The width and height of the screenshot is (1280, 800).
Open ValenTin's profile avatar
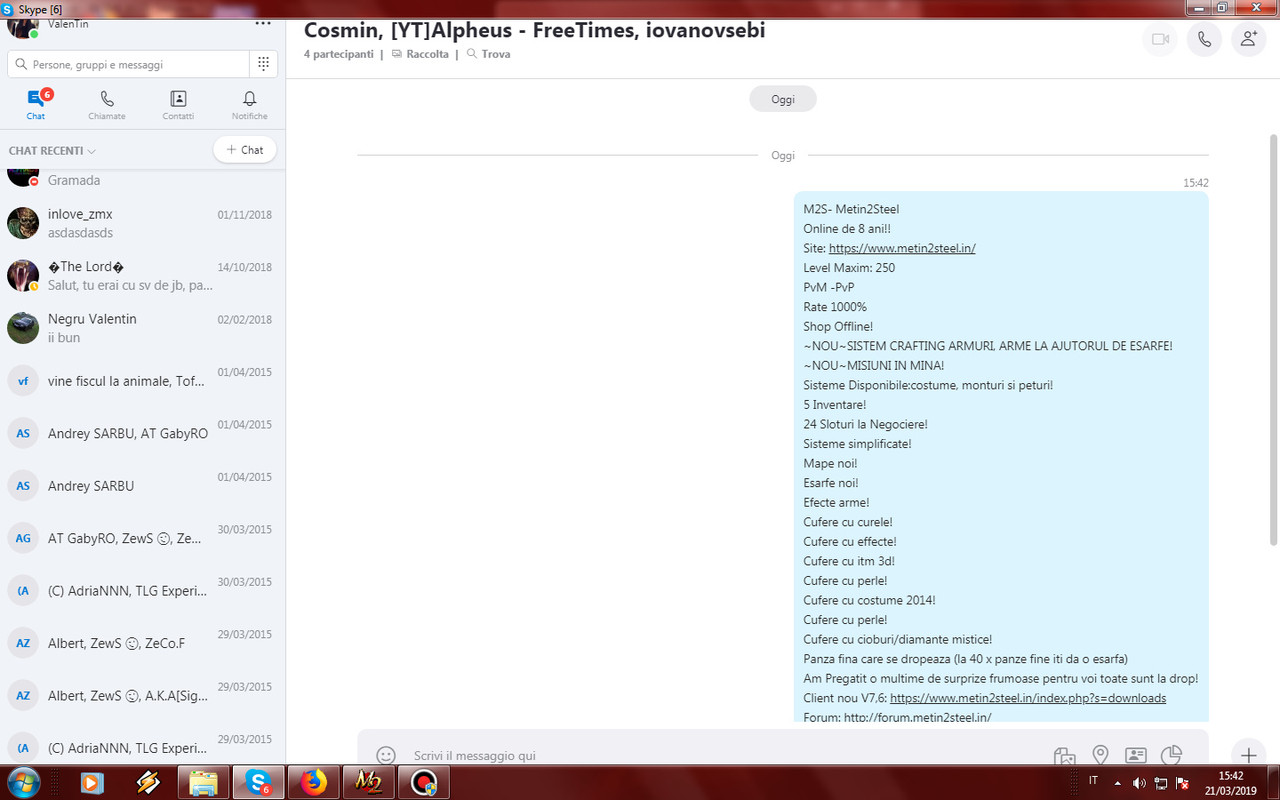(x=21, y=23)
